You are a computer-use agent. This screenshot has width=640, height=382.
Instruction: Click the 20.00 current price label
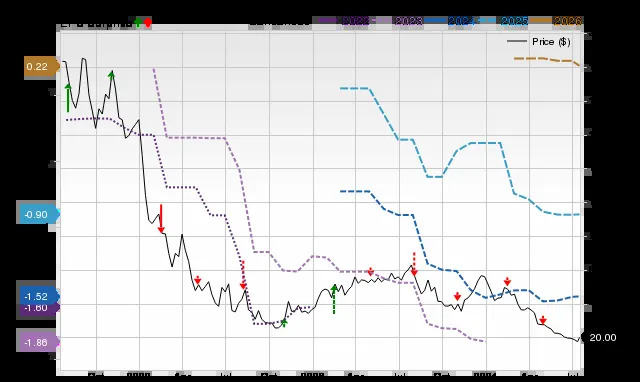point(600,338)
